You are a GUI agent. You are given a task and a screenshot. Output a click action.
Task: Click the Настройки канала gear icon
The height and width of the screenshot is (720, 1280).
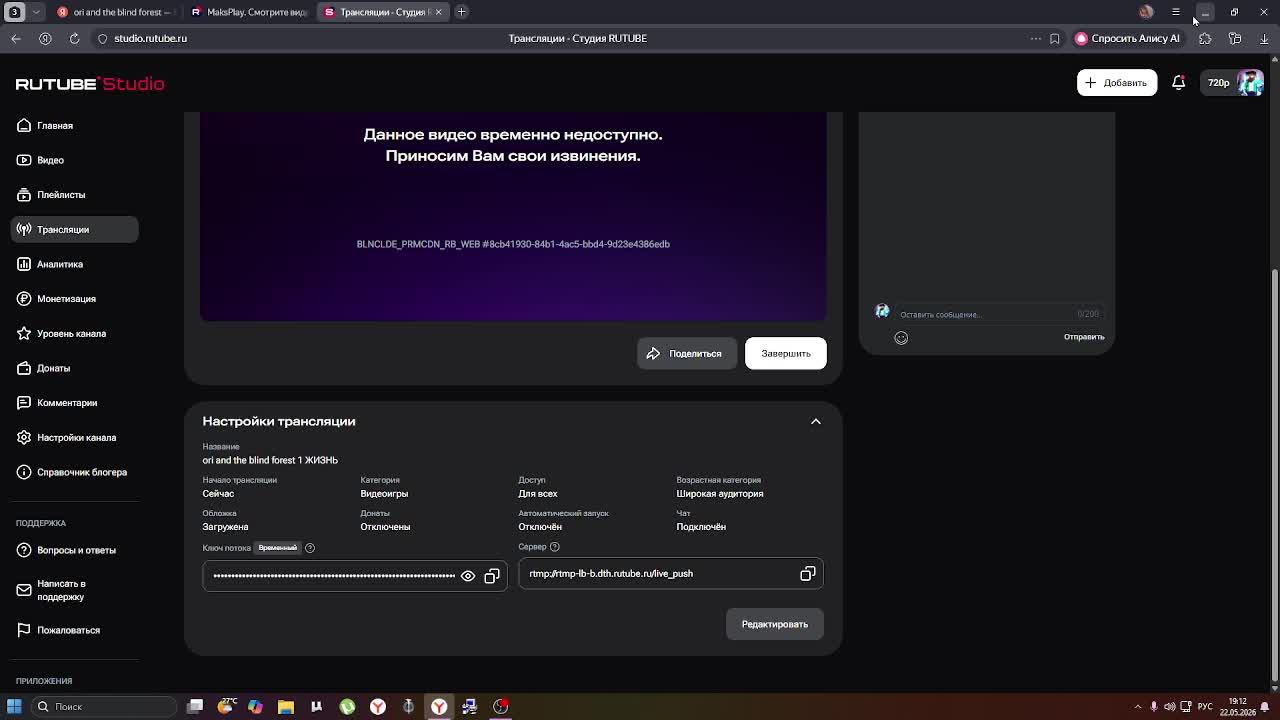pyautogui.click(x=24, y=437)
